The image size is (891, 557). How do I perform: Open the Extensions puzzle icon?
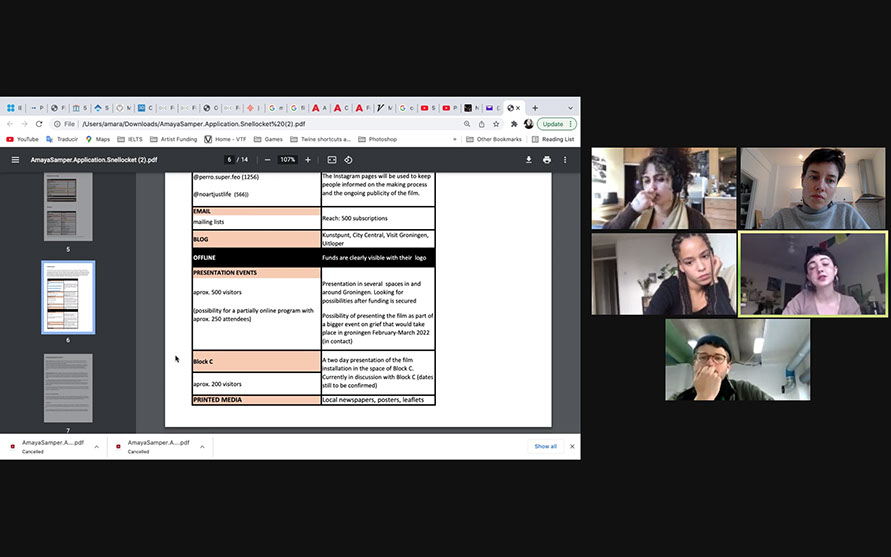click(x=513, y=124)
